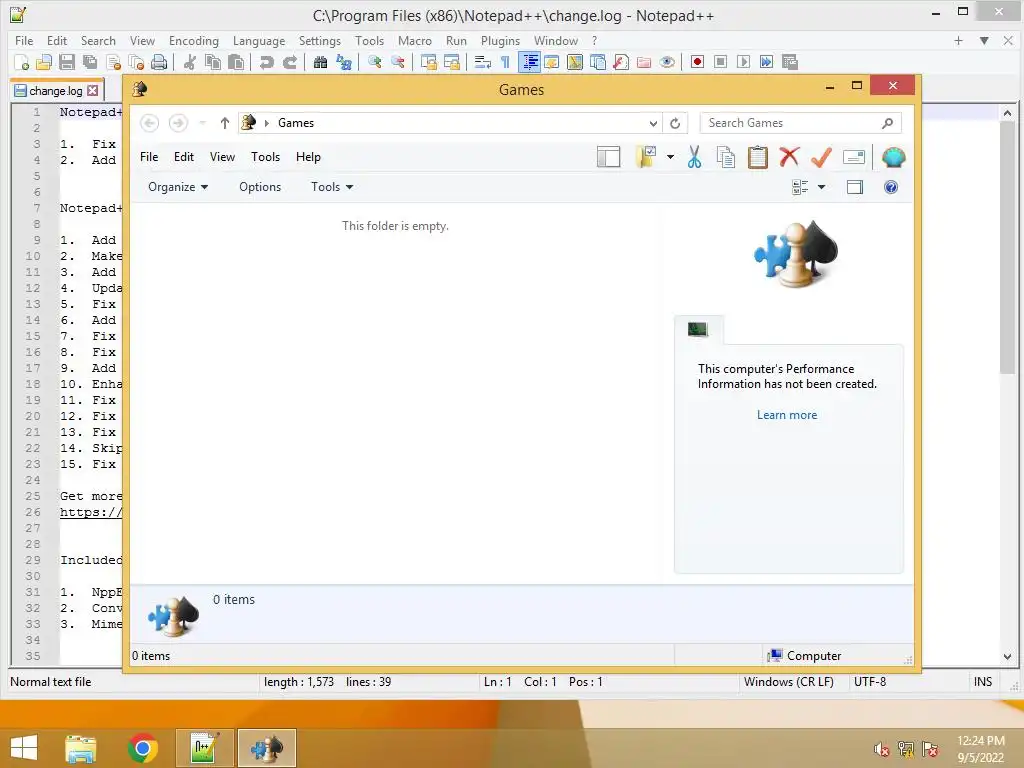Screen dimensions: 1024x768
Task: Open the Macro menu in Notepad++
Action: (x=415, y=40)
